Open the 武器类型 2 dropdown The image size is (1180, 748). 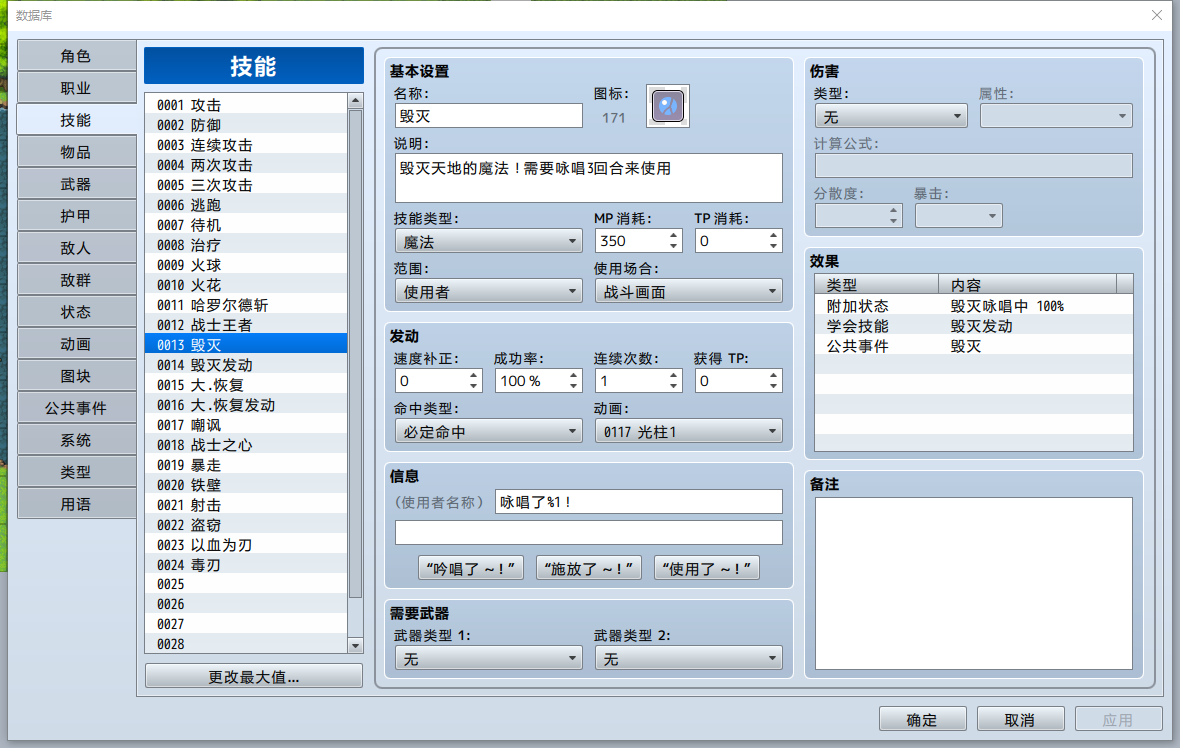coord(689,658)
